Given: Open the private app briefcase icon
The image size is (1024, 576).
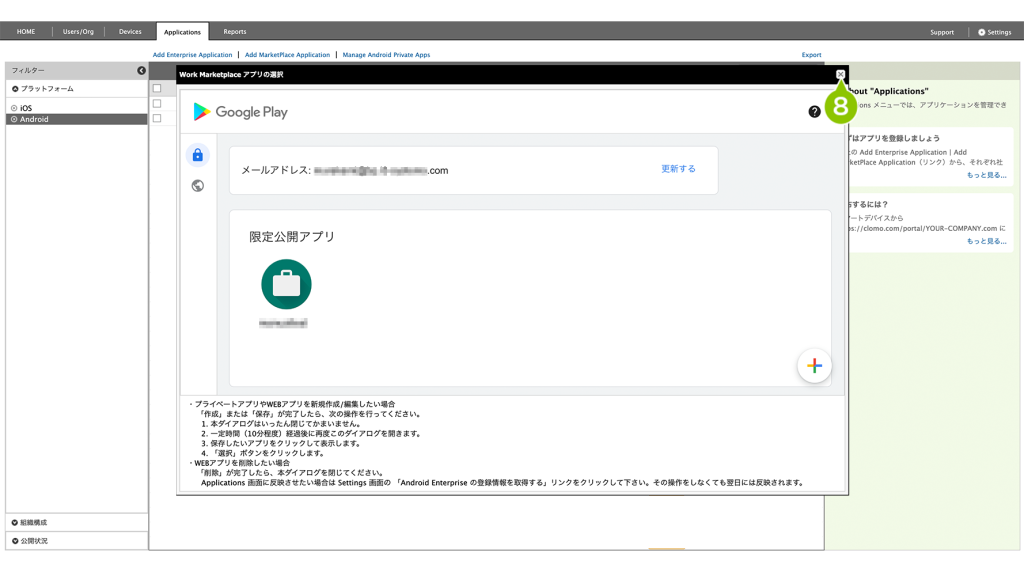Looking at the screenshot, I should pyautogui.click(x=286, y=284).
